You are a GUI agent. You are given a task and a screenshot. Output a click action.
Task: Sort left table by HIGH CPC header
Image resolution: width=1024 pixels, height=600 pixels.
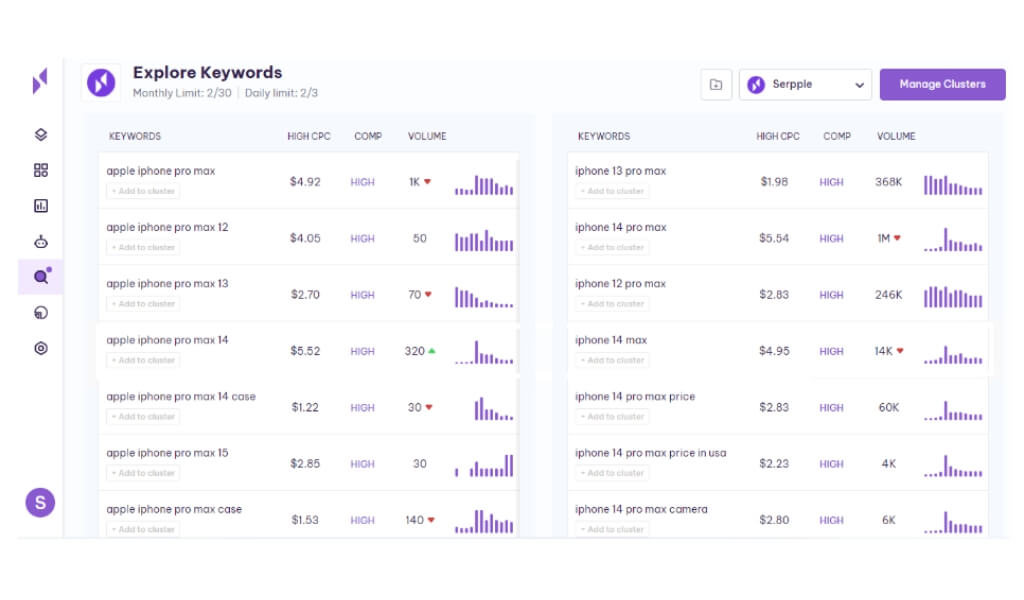pos(308,136)
